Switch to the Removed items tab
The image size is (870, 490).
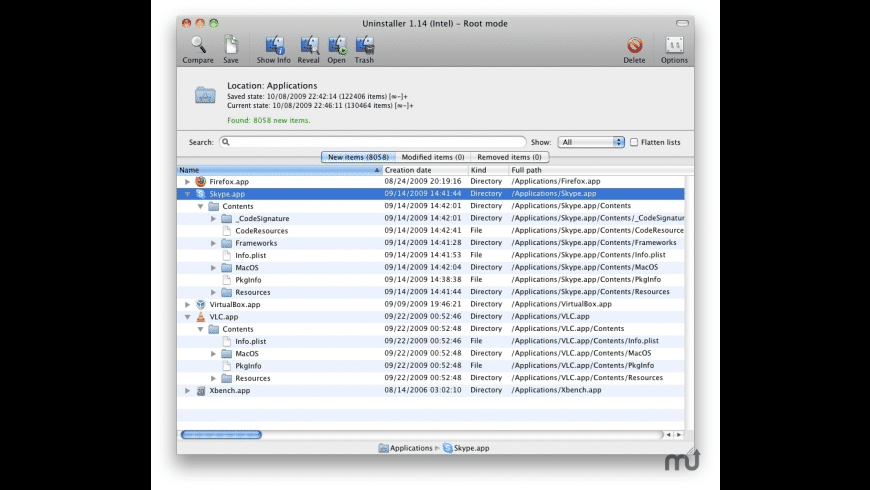pyautogui.click(x=509, y=157)
